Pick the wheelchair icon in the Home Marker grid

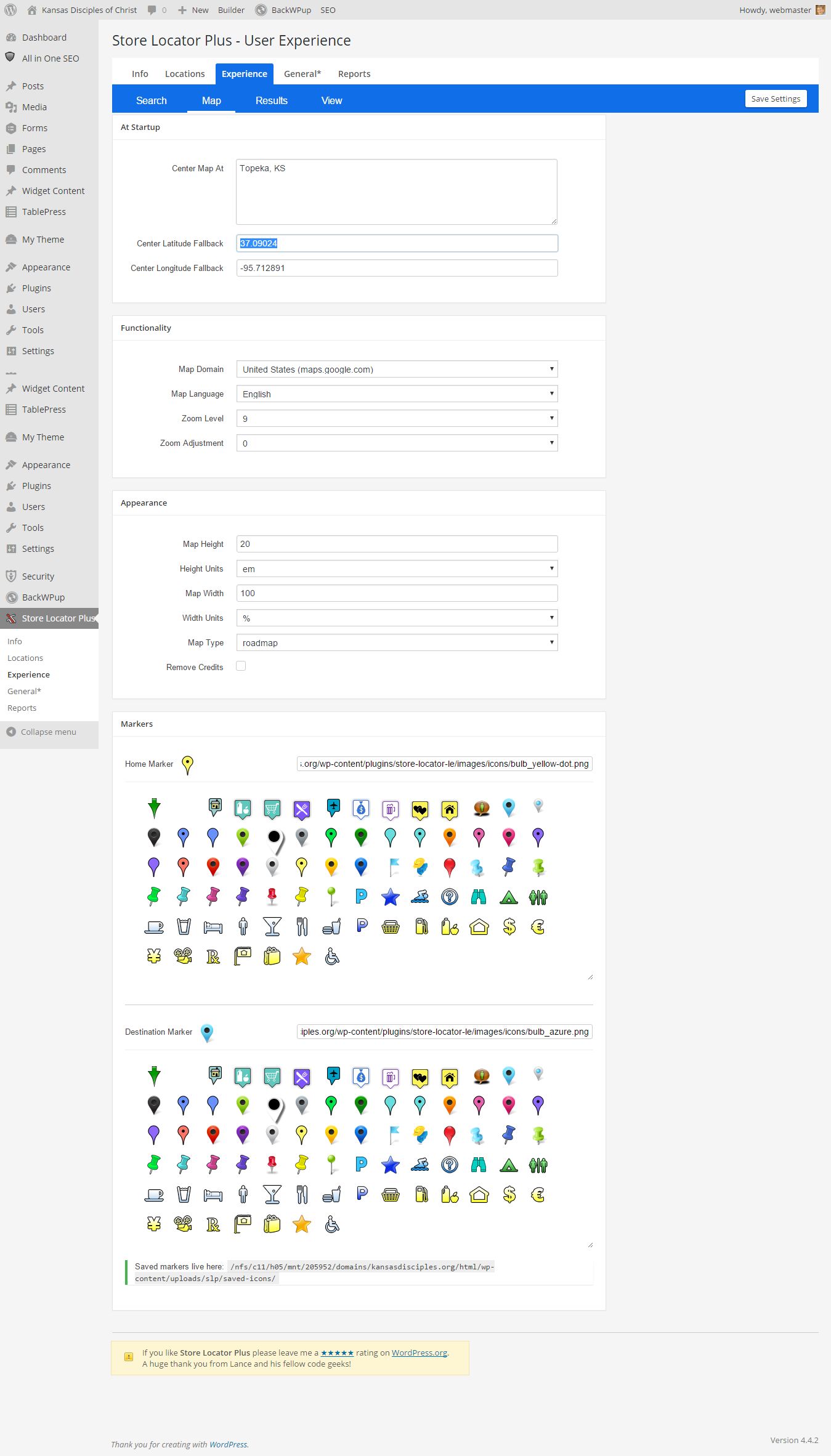(332, 957)
